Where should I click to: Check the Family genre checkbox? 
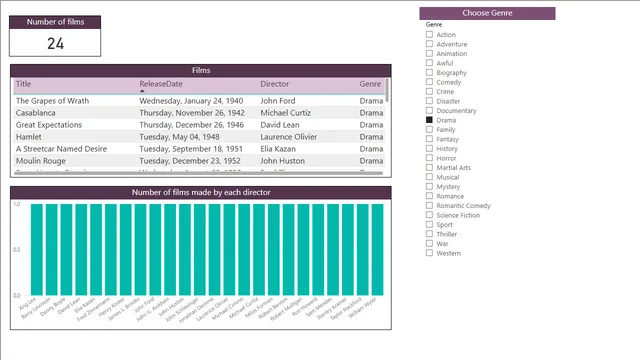point(429,129)
